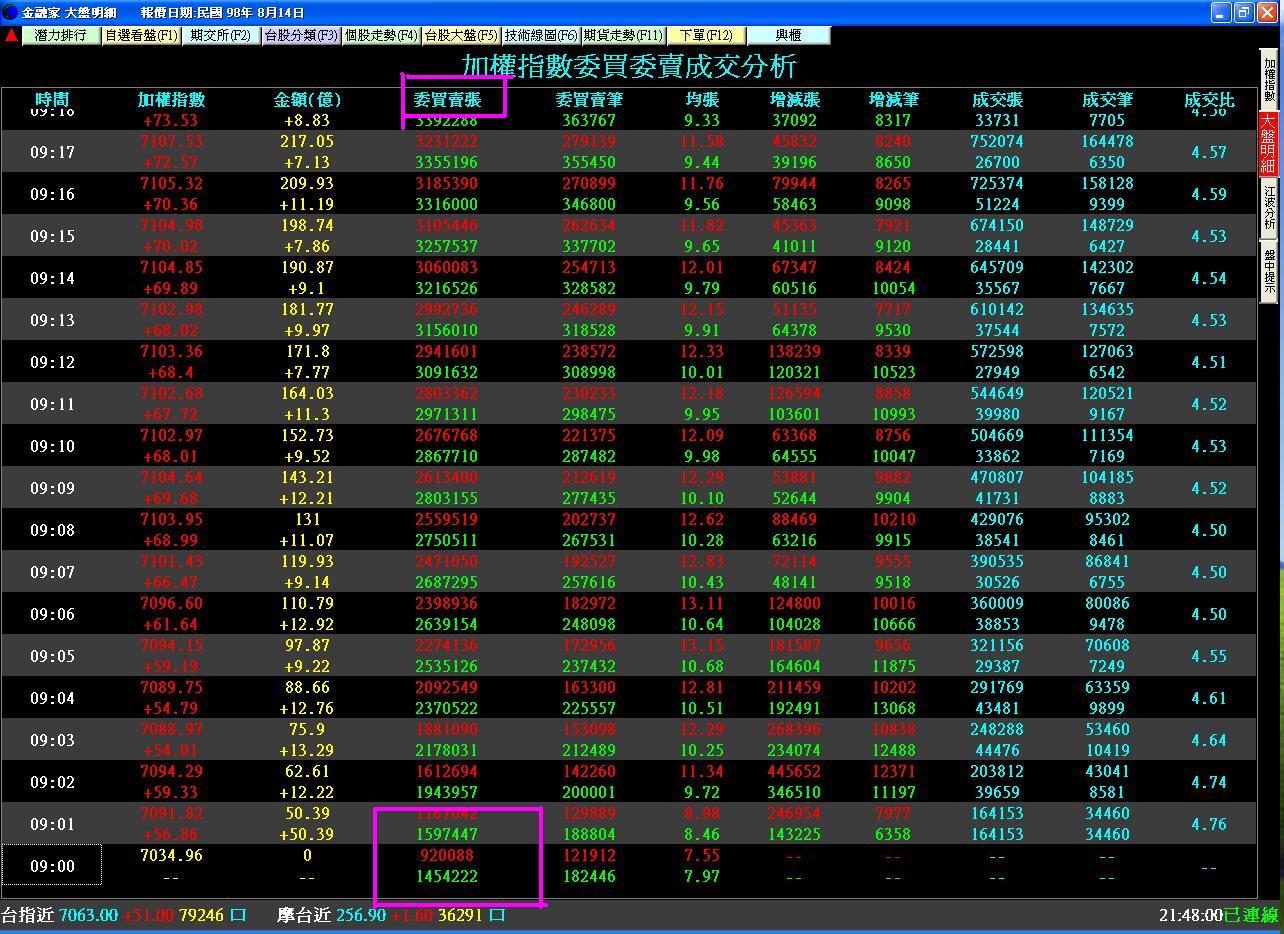Open 自選看盤(F1) view
Viewport: 1284px width, 934px height.
[x=141, y=35]
